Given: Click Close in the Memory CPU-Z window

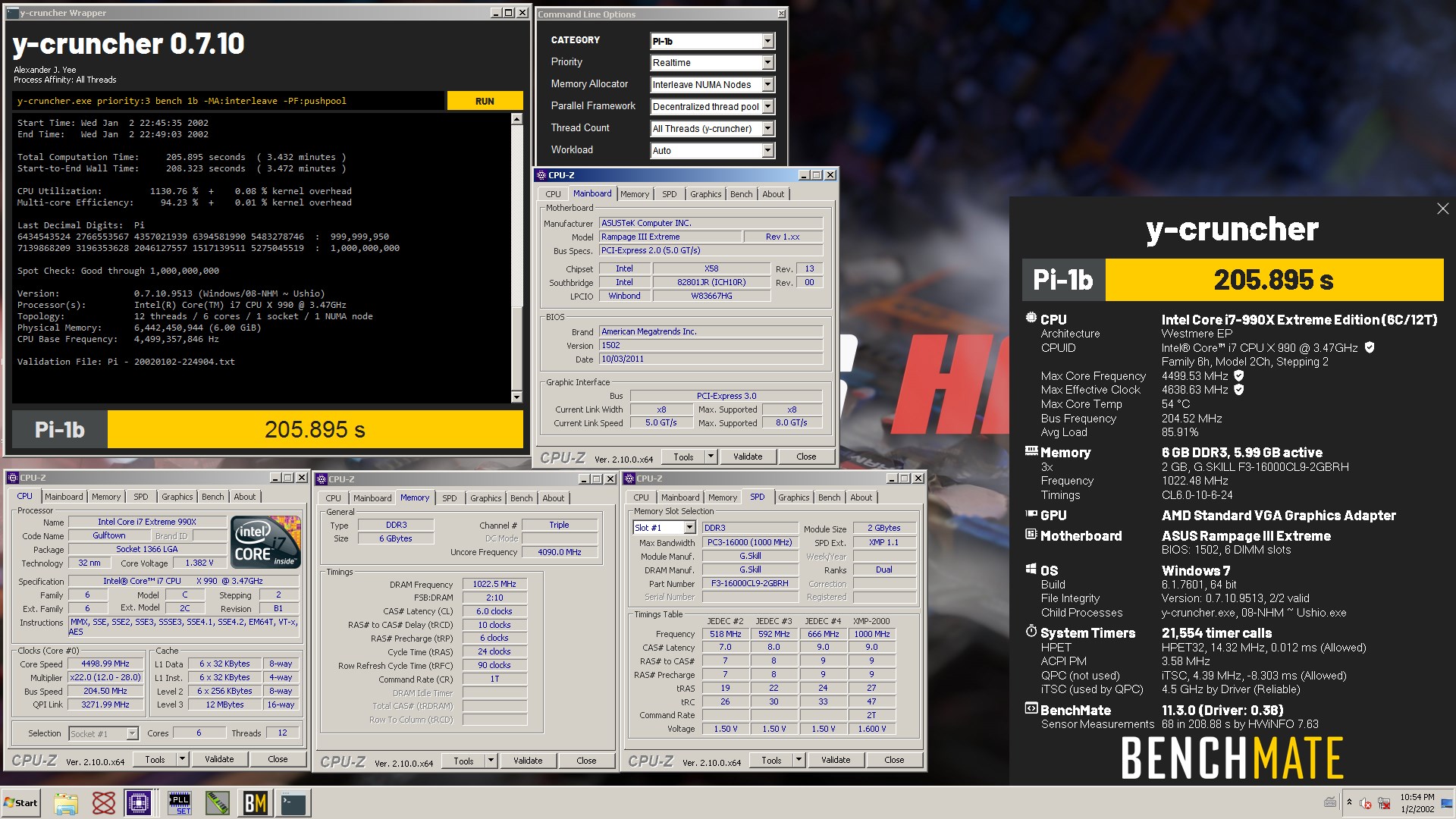Looking at the screenshot, I should pyautogui.click(x=586, y=761).
